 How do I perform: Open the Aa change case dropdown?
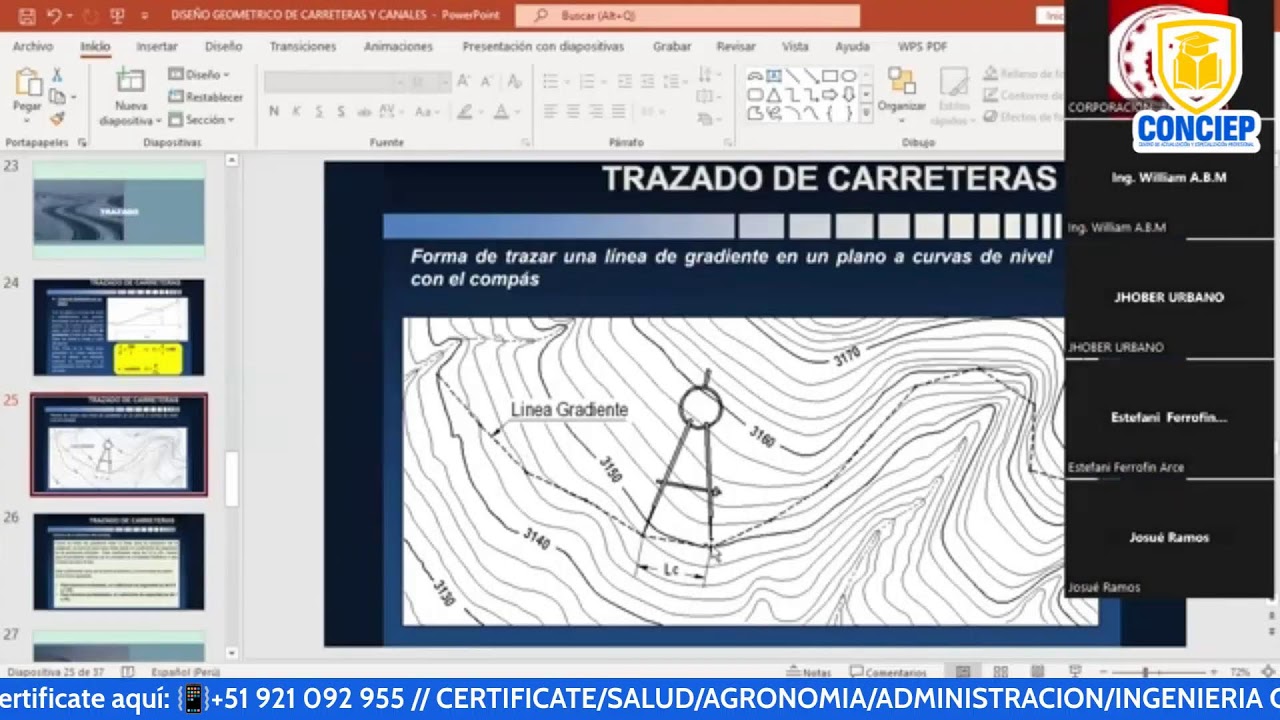coord(426,111)
